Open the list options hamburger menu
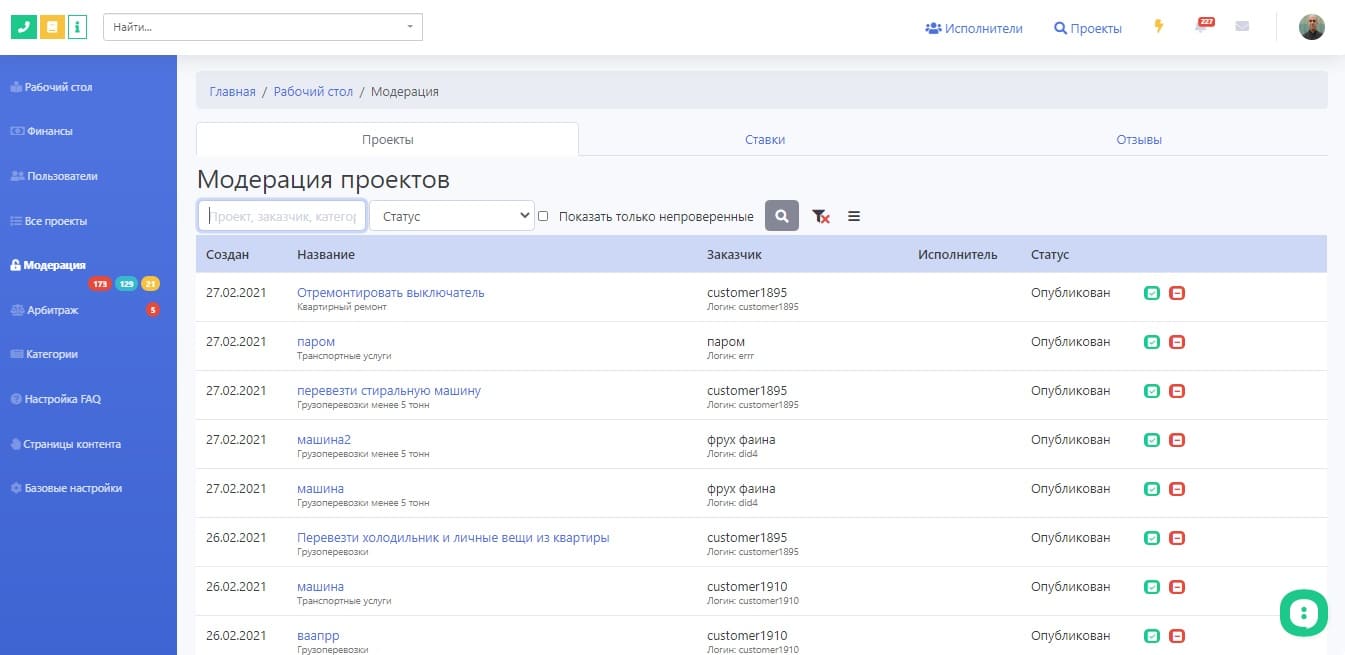 click(854, 216)
